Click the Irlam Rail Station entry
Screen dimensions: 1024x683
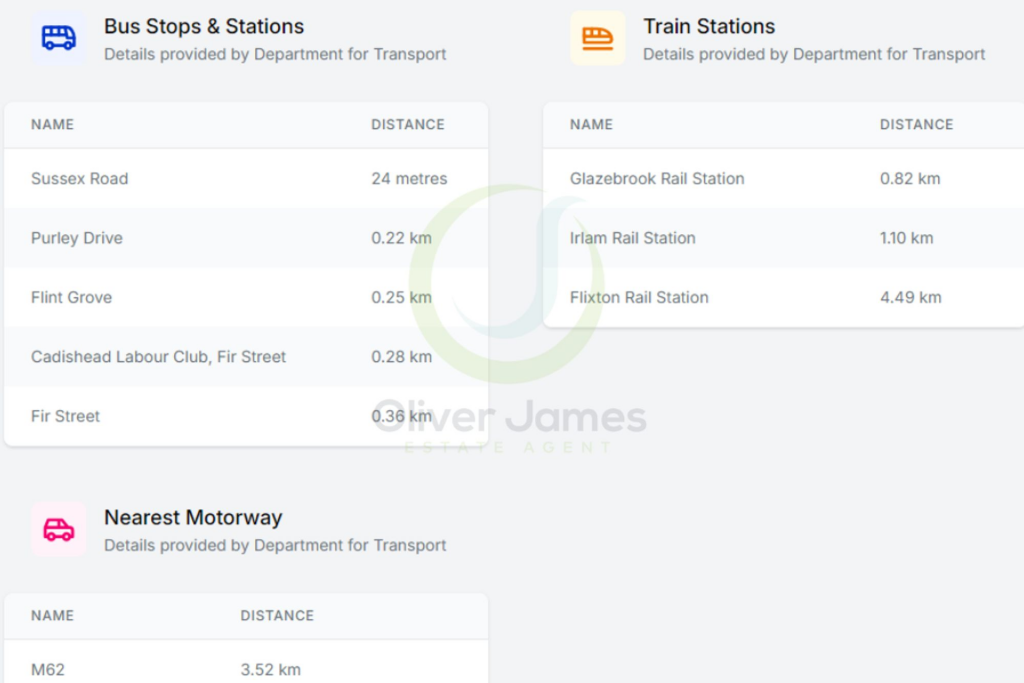tap(632, 238)
